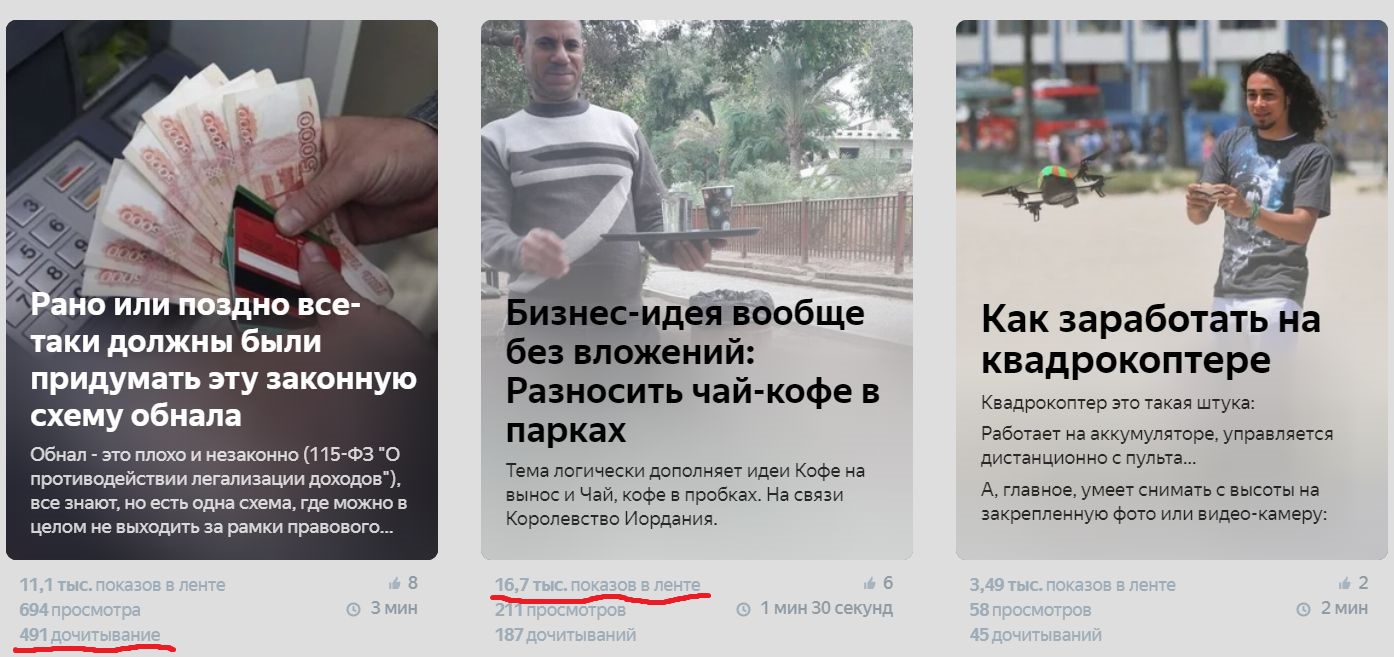Open the квадрокоптер article card
The width and height of the screenshot is (1394, 657).
coord(1172,290)
